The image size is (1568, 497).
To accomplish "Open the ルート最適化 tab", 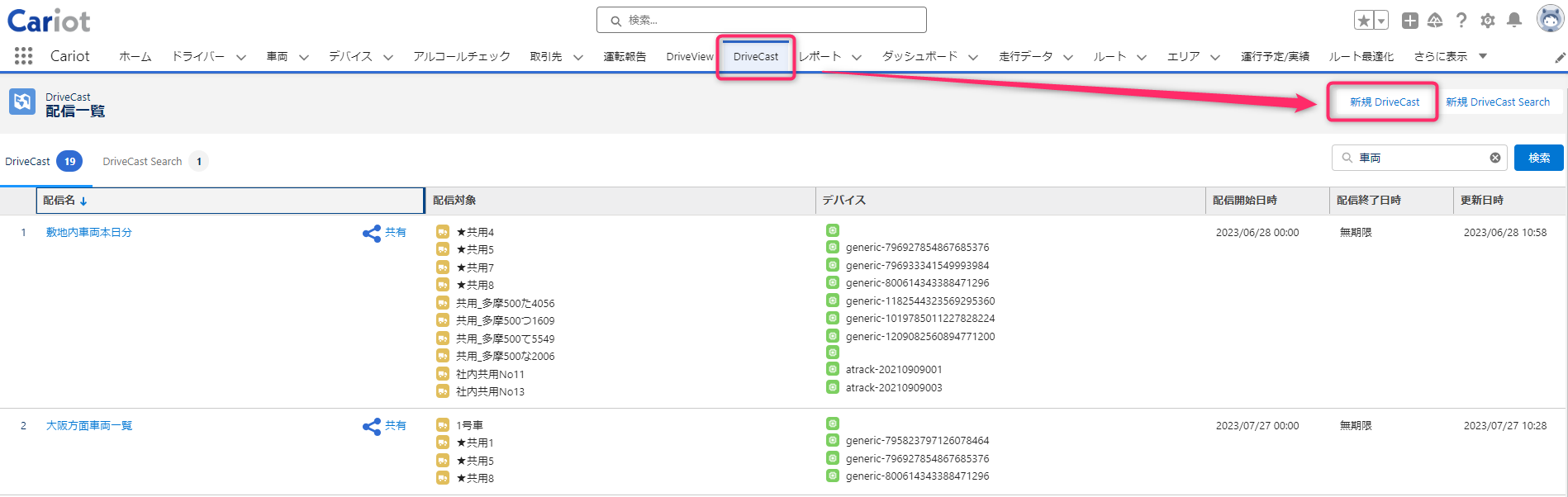I will point(1361,56).
